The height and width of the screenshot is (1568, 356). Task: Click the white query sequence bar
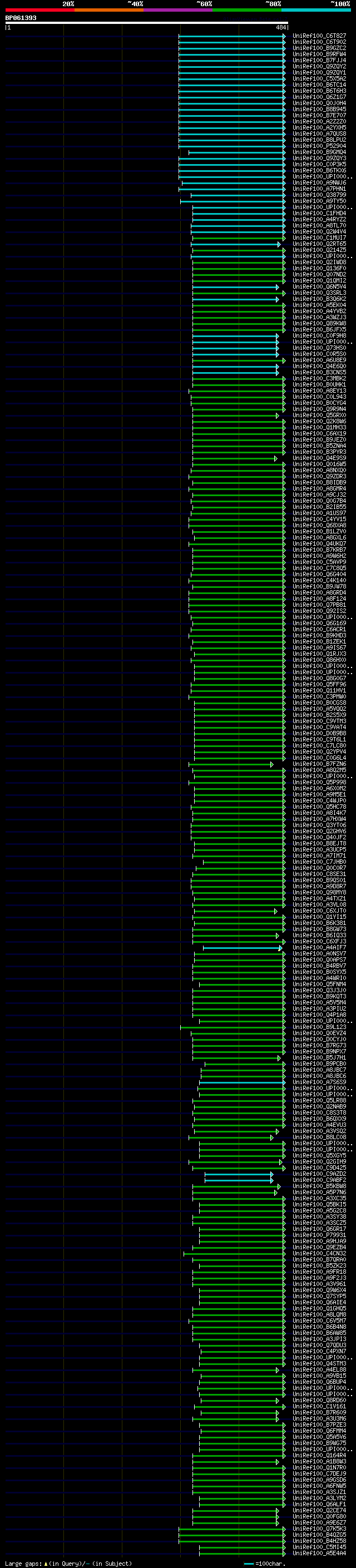147,23
